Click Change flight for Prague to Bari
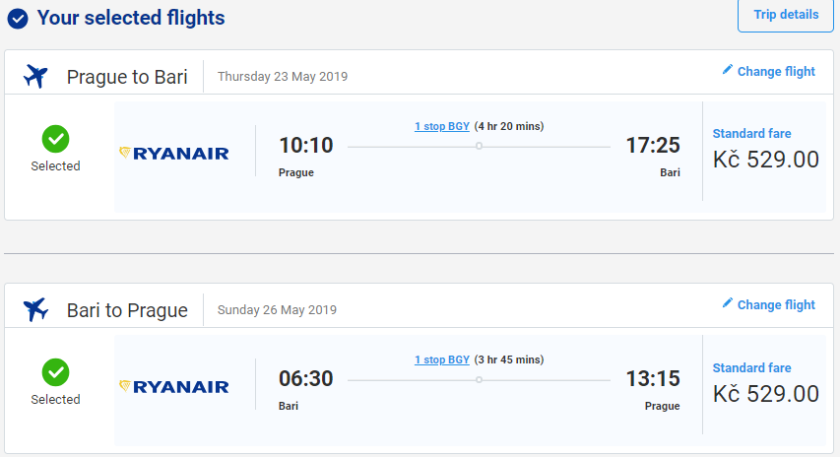Image resolution: width=840 pixels, height=457 pixels. point(776,71)
